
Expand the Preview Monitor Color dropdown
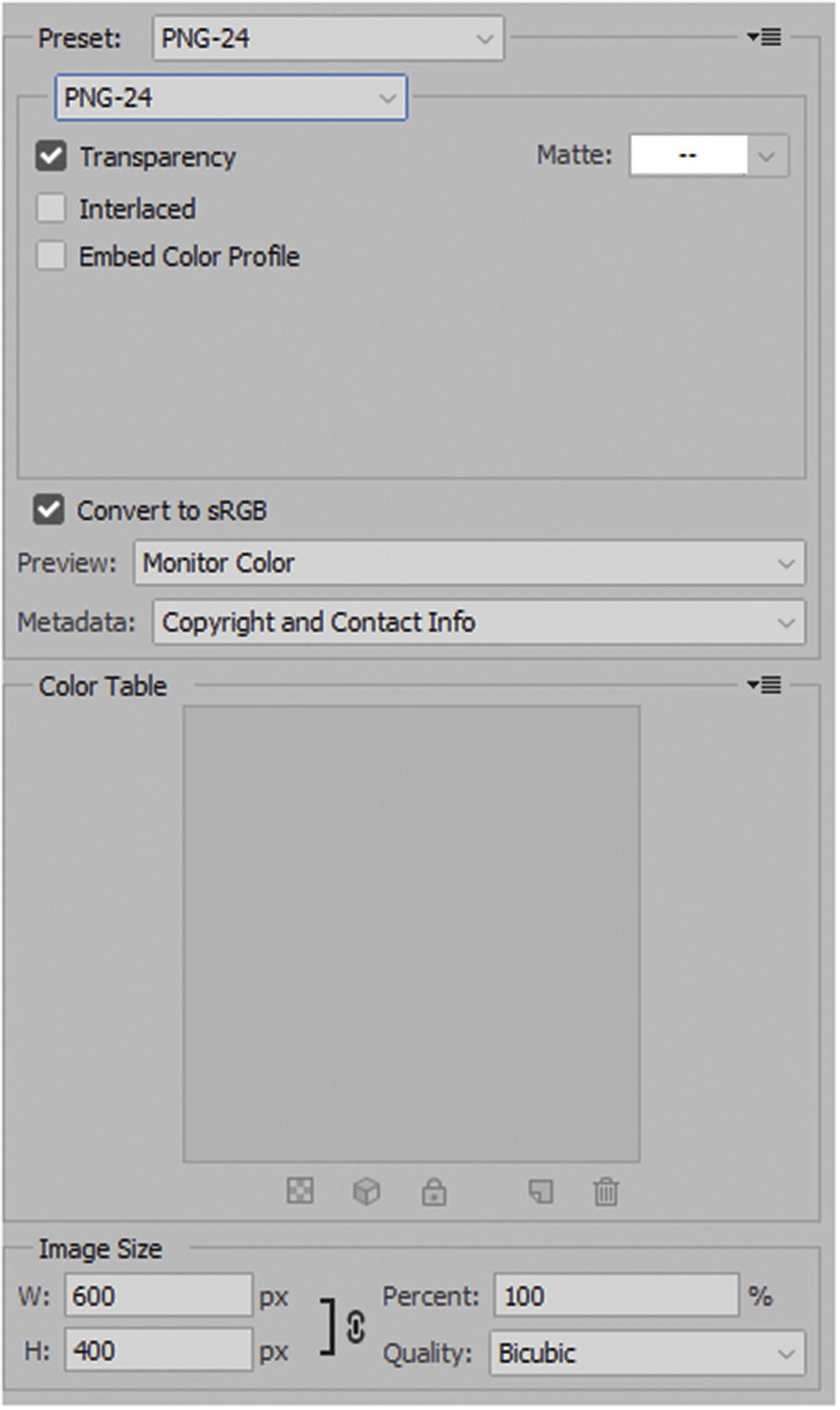[x=469, y=563]
